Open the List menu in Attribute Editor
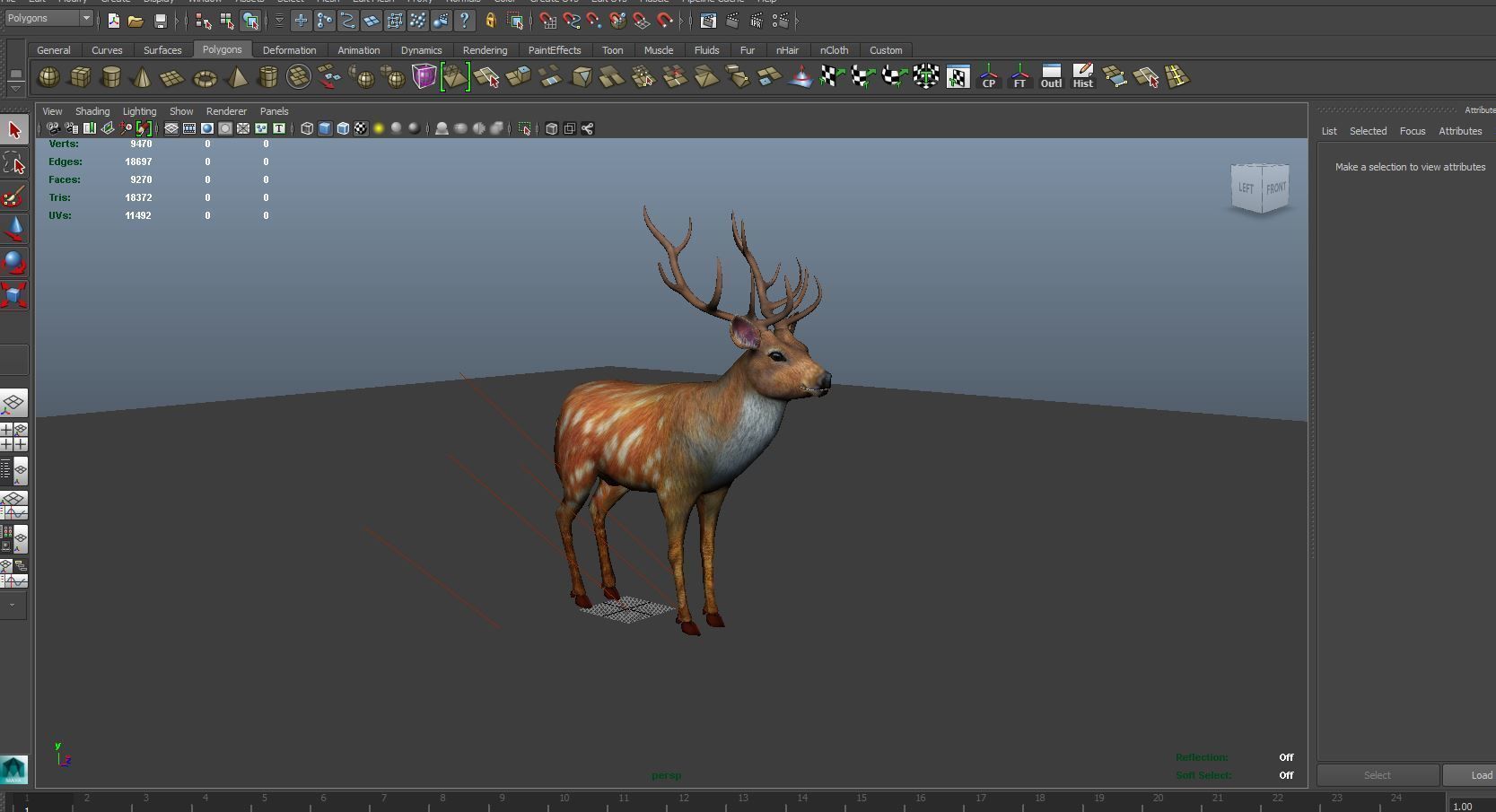This screenshot has height=812, width=1496. (x=1329, y=131)
